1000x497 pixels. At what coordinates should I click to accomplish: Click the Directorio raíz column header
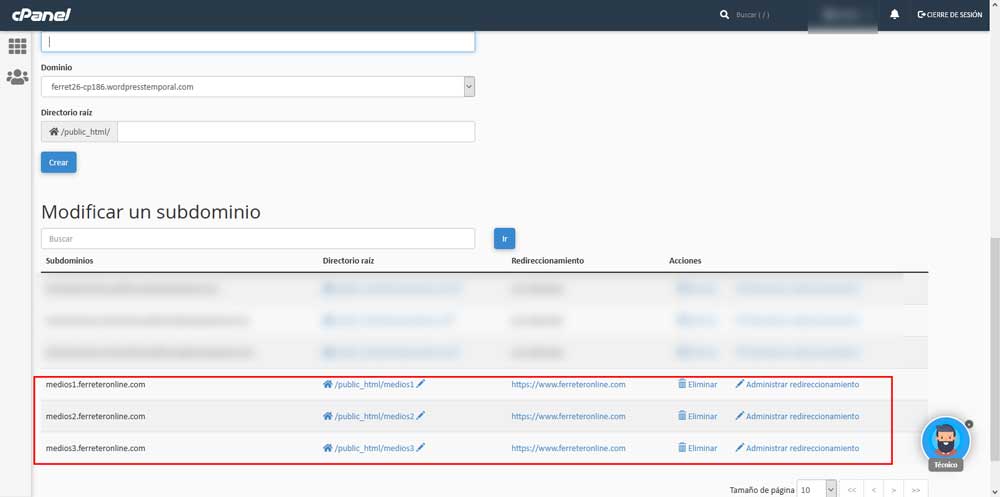(x=348, y=261)
